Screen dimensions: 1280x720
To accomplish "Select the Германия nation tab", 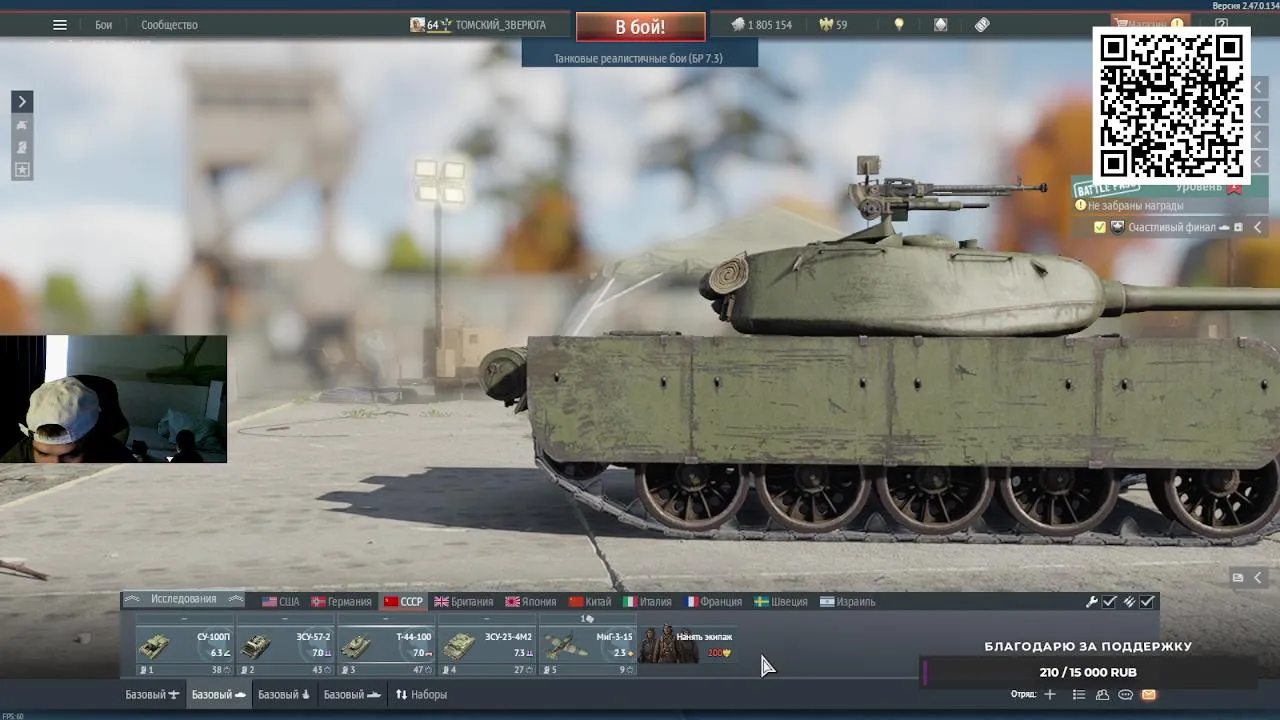I will click(x=341, y=602).
